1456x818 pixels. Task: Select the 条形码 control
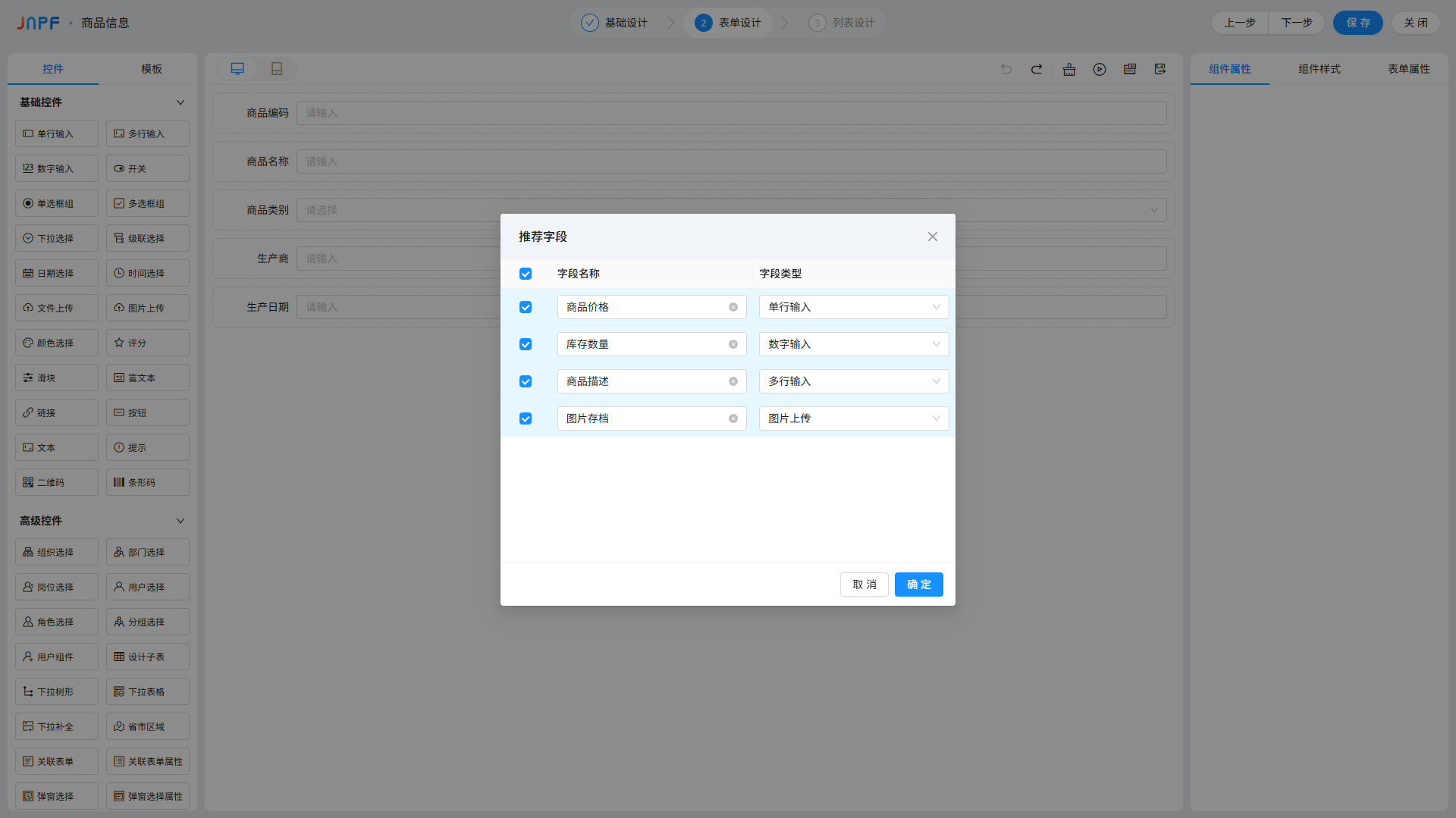(148, 482)
